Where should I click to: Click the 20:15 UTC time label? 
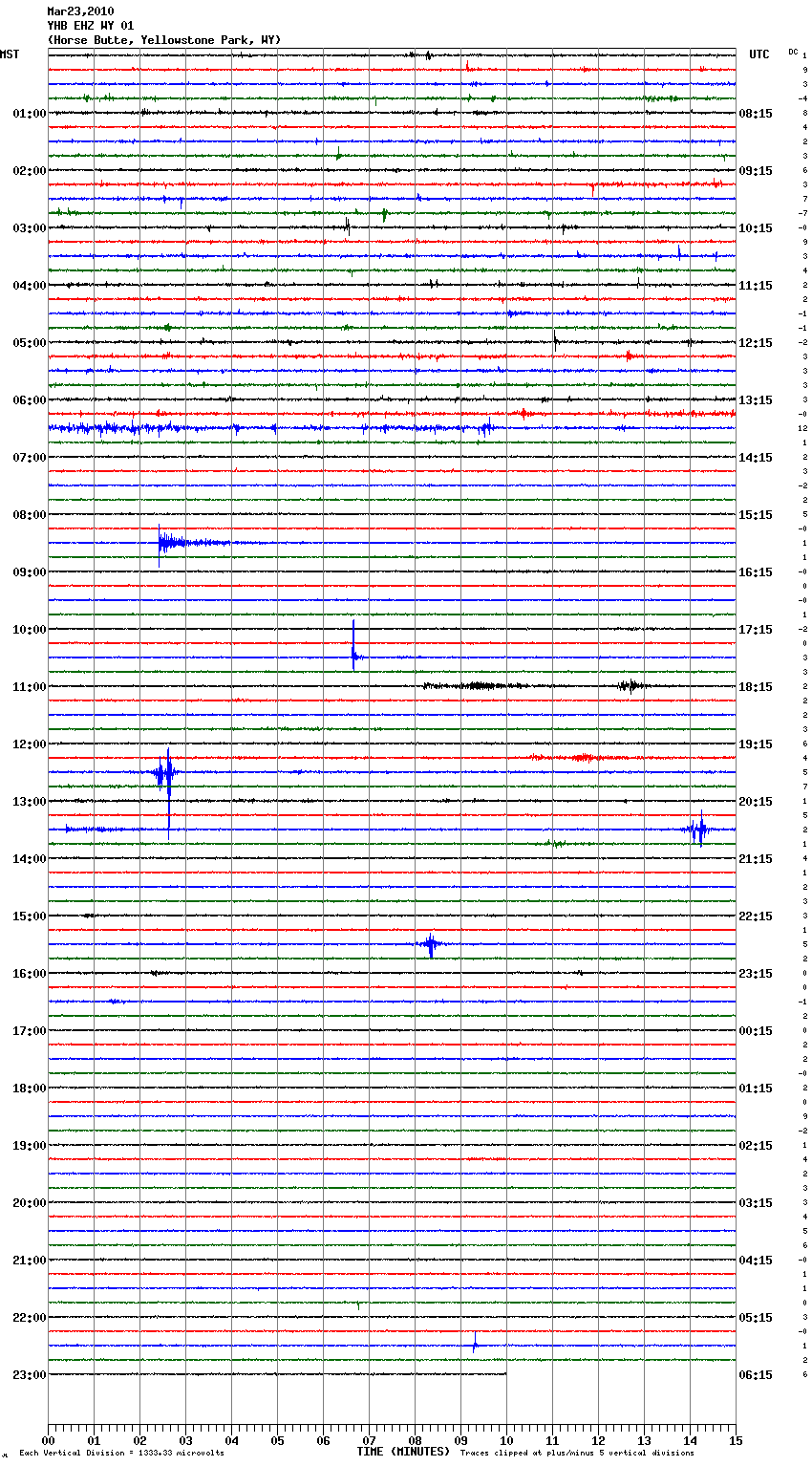click(x=756, y=802)
